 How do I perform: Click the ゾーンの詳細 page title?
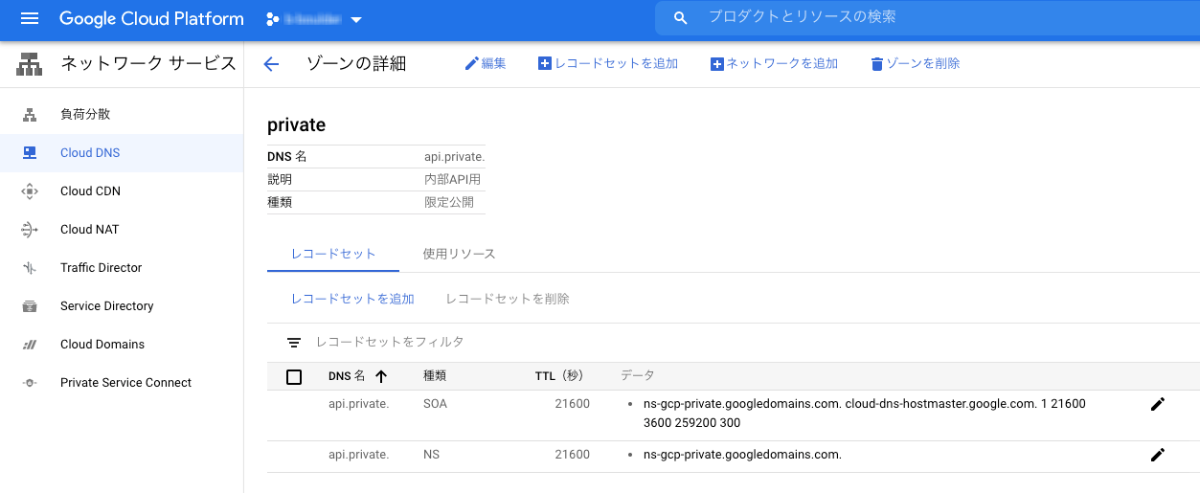356,64
